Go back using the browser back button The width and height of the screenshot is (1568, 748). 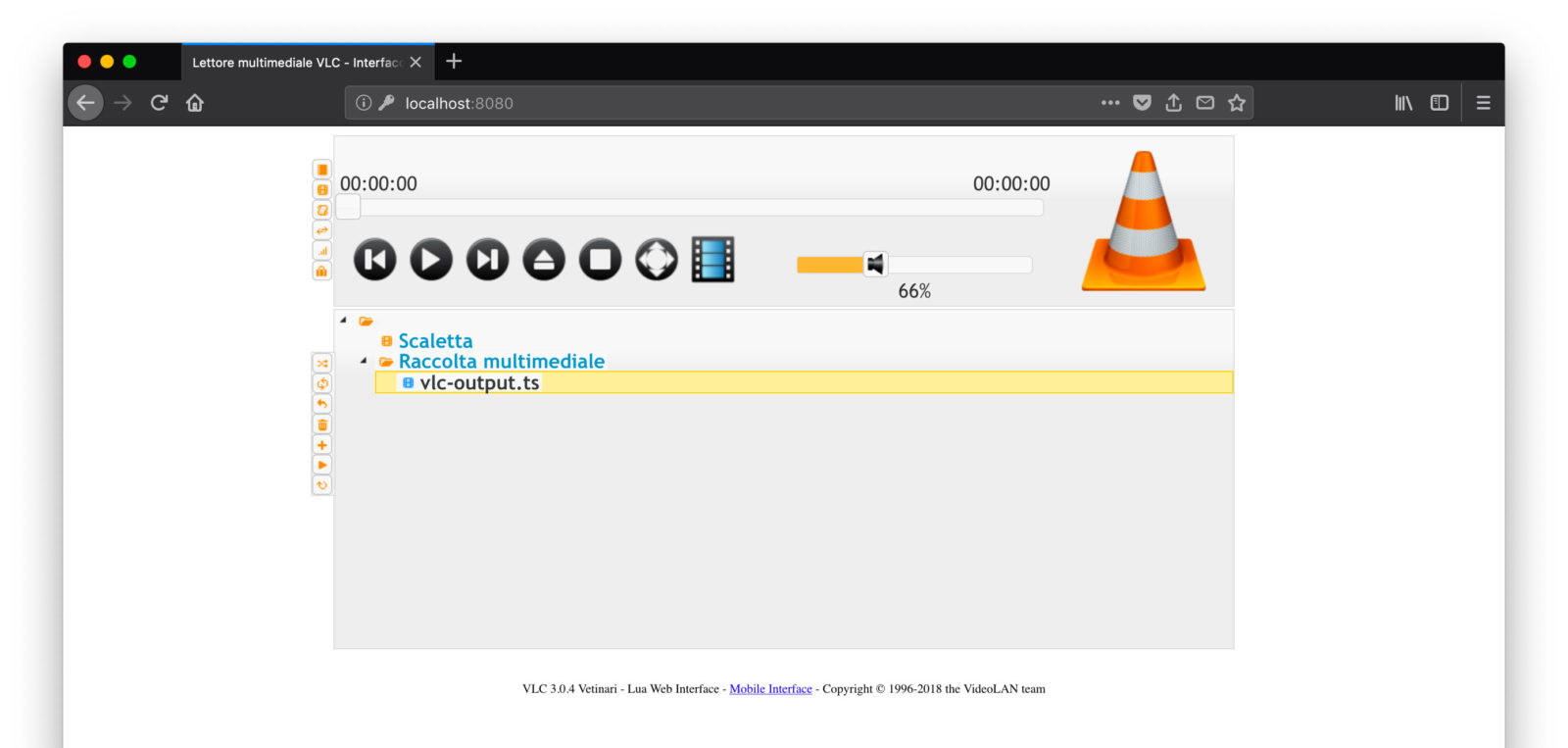pyautogui.click(x=86, y=103)
